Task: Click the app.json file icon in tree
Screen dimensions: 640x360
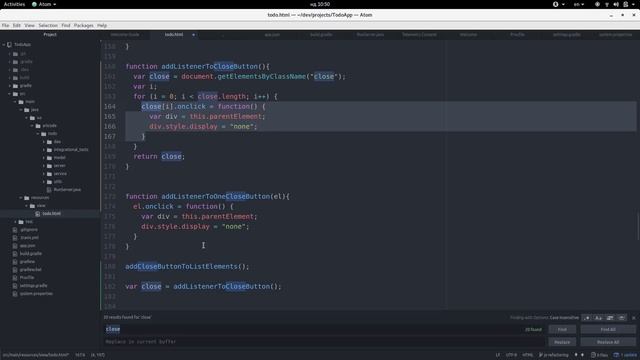Action: click(15, 246)
